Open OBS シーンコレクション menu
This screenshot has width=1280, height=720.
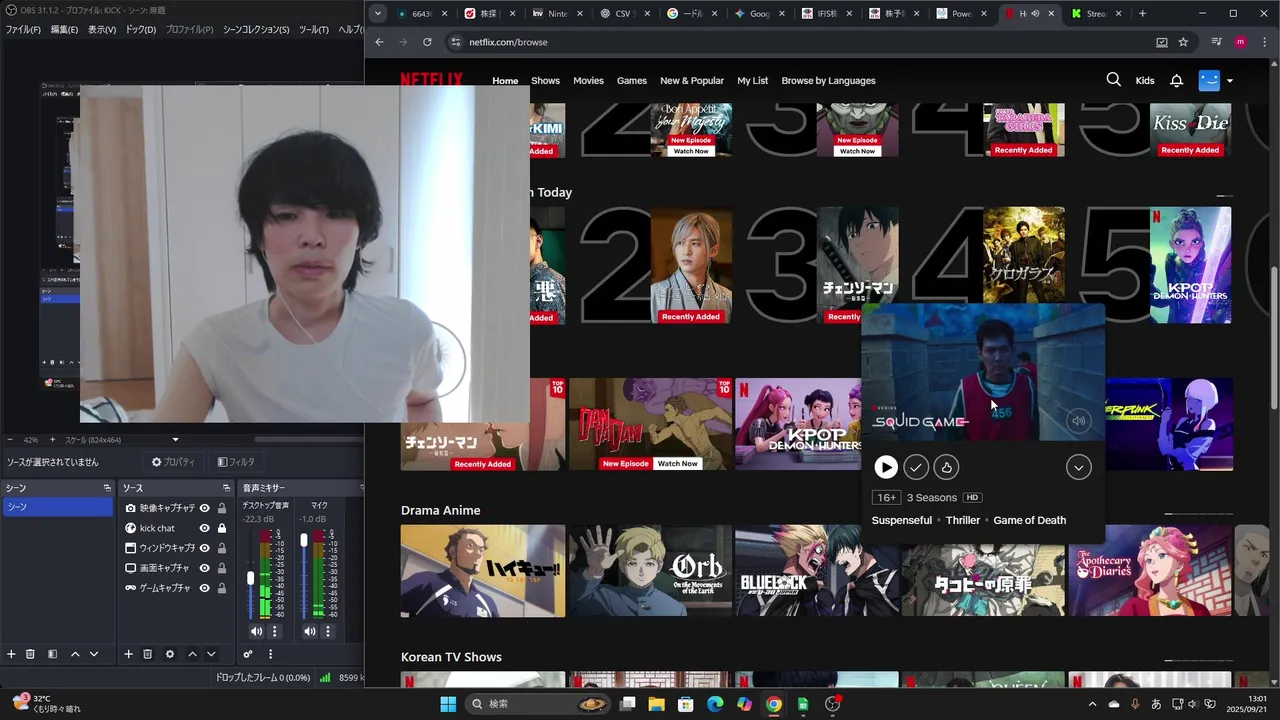(x=256, y=30)
